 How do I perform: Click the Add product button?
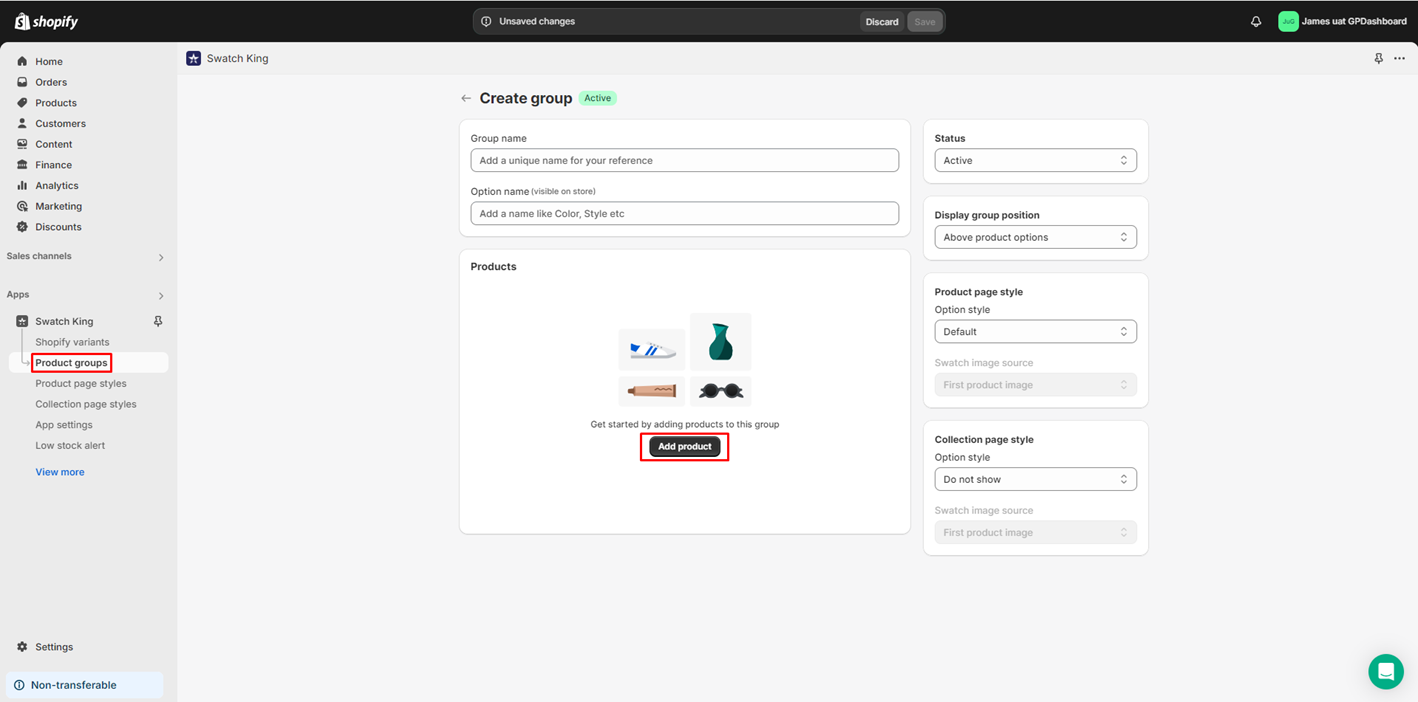click(684, 446)
